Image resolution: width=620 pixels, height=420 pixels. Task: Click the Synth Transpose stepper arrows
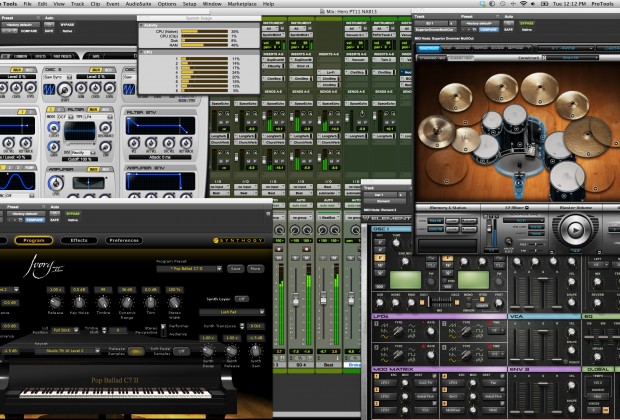[x=242, y=326]
